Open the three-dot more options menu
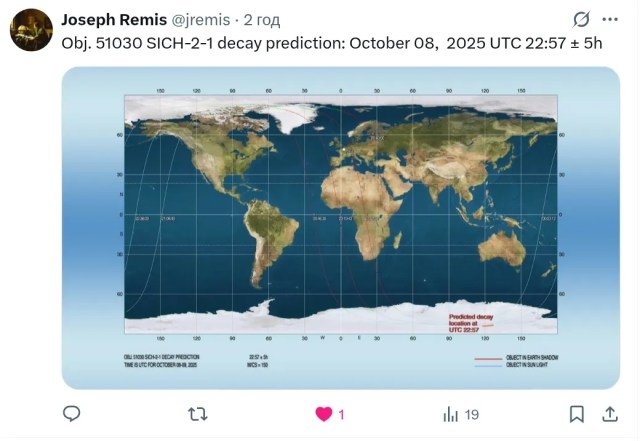The height and width of the screenshot is (441, 640). click(x=609, y=19)
